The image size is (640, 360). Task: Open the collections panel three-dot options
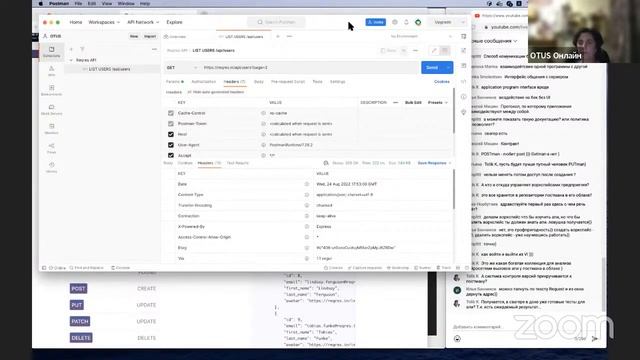pos(154,49)
